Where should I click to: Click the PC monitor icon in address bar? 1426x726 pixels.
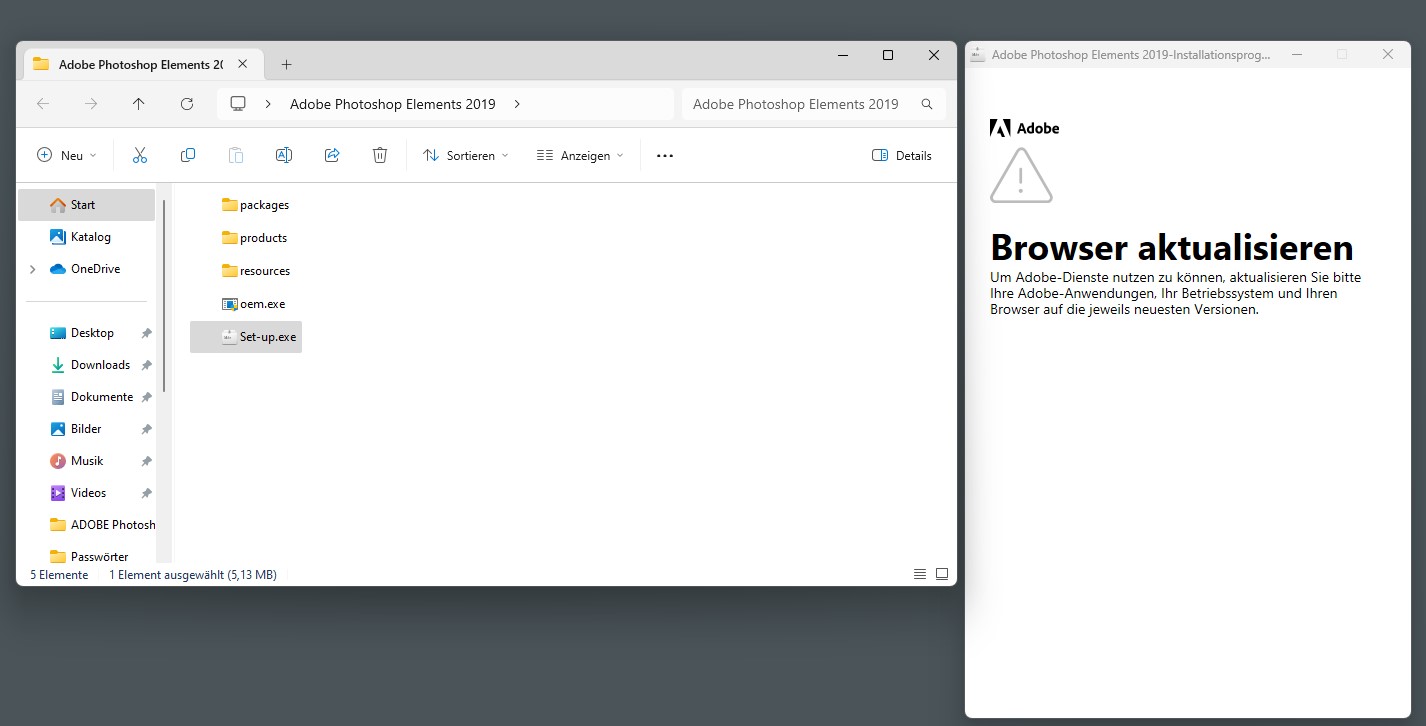[238, 104]
